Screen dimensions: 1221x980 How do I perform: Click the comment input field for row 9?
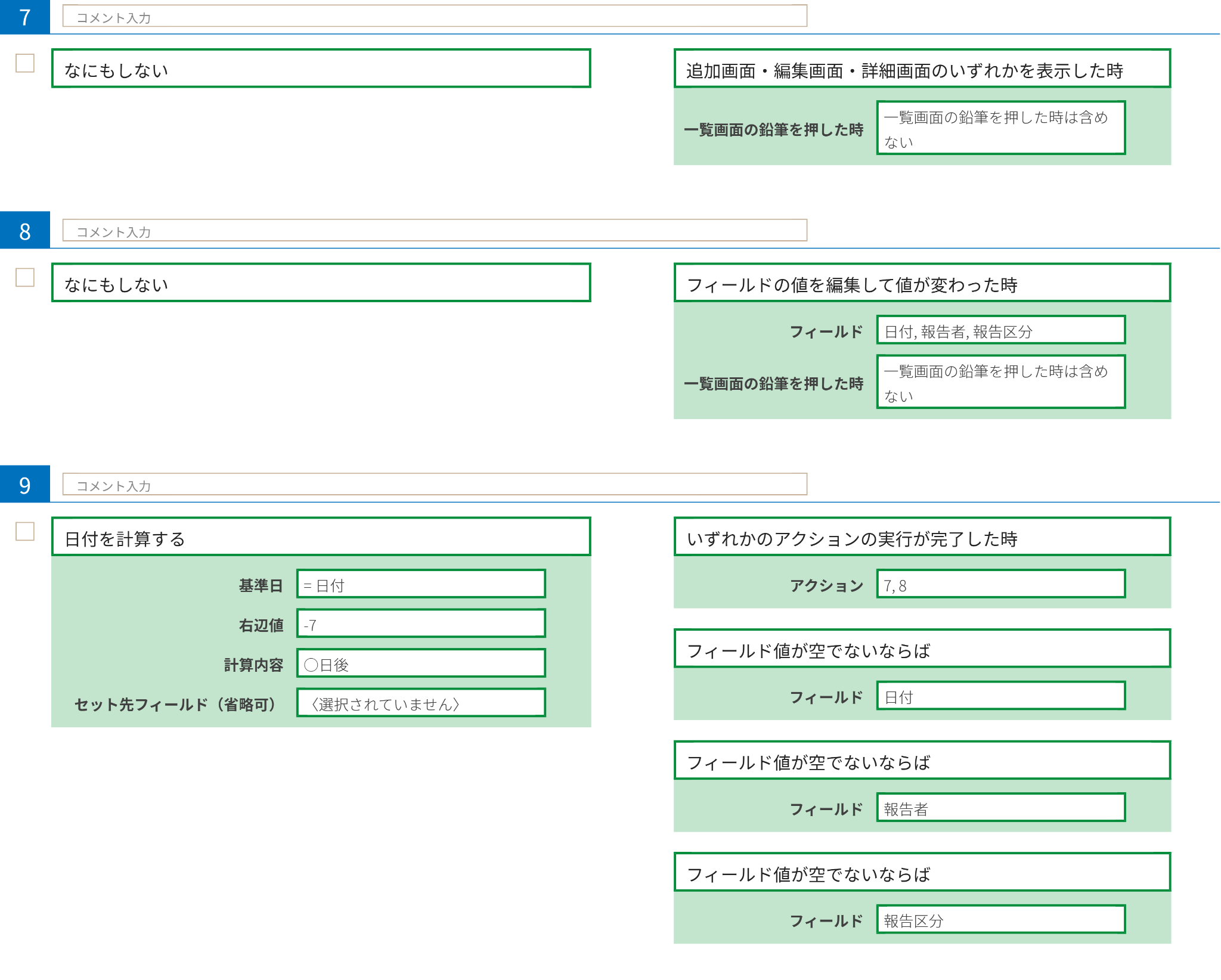coord(434,485)
